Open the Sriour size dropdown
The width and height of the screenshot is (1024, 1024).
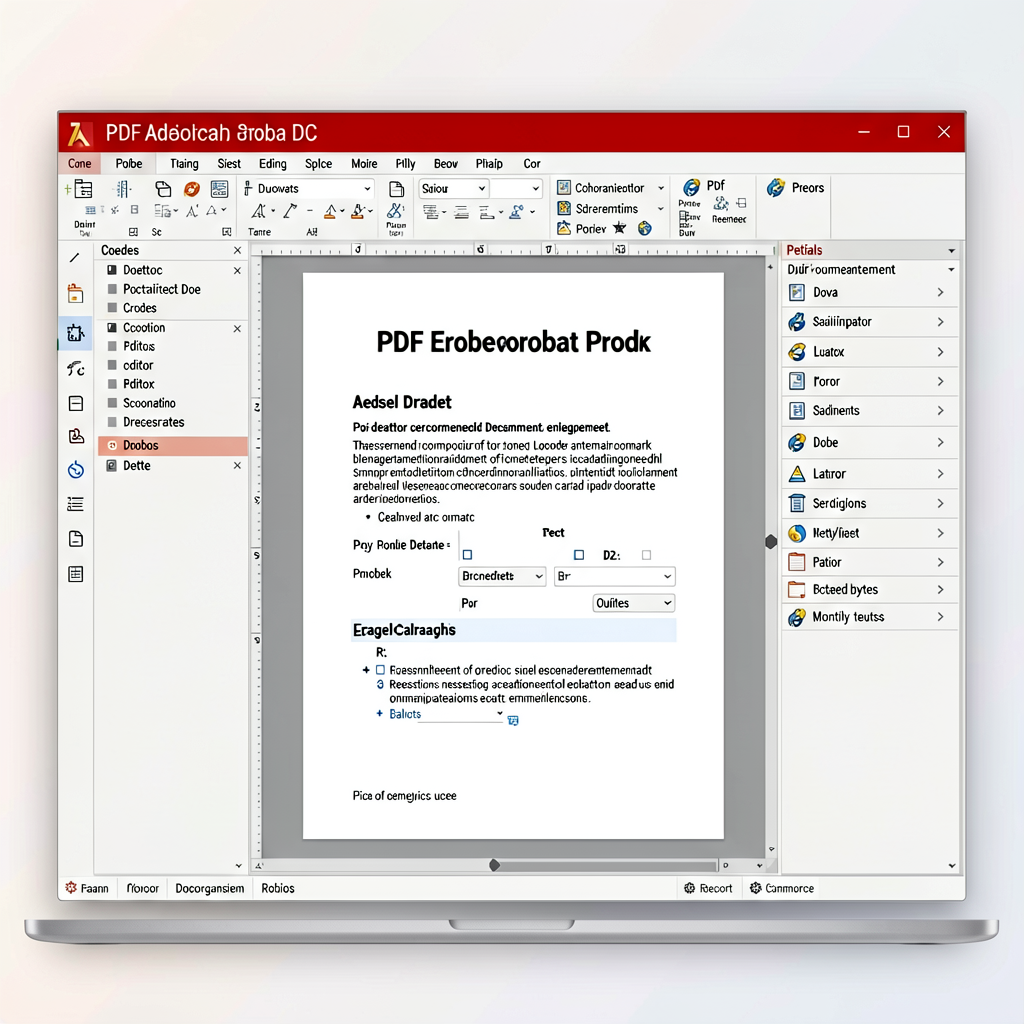pos(453,189)
